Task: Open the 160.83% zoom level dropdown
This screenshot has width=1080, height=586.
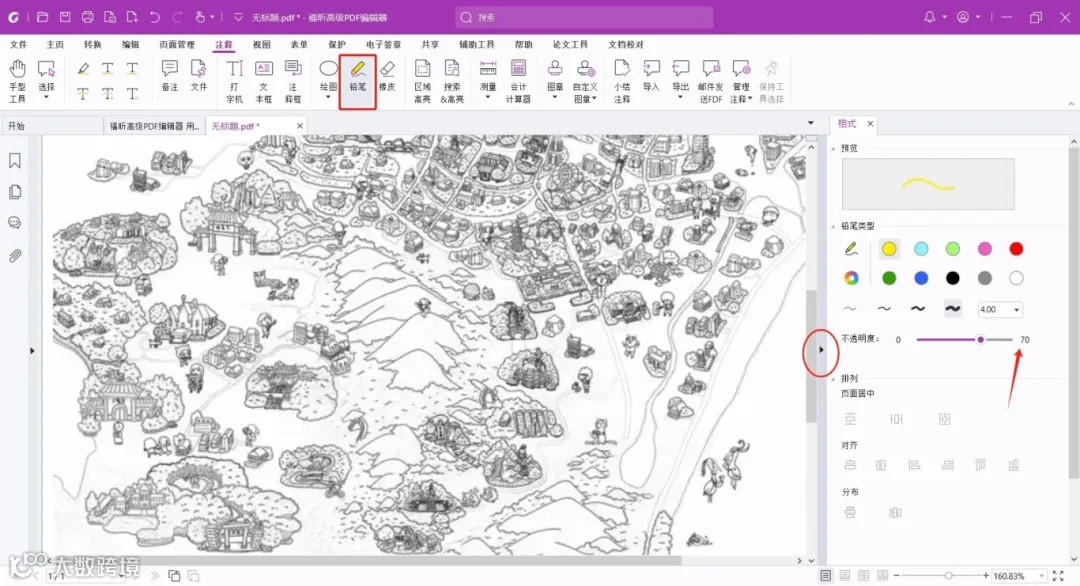Action: click(x=1041, y=576)
